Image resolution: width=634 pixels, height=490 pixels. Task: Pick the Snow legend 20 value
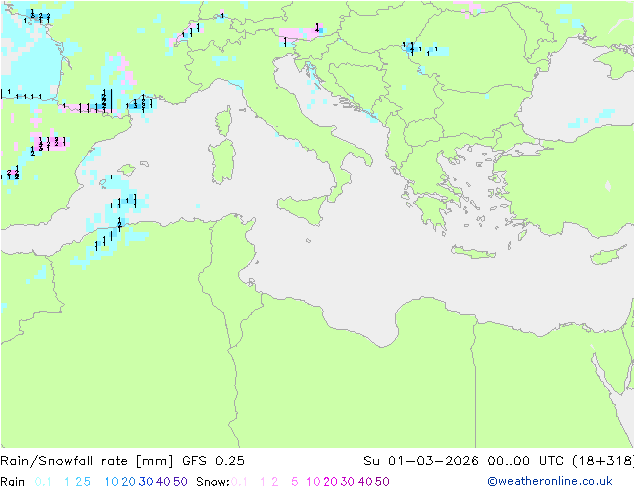(330, 482)
